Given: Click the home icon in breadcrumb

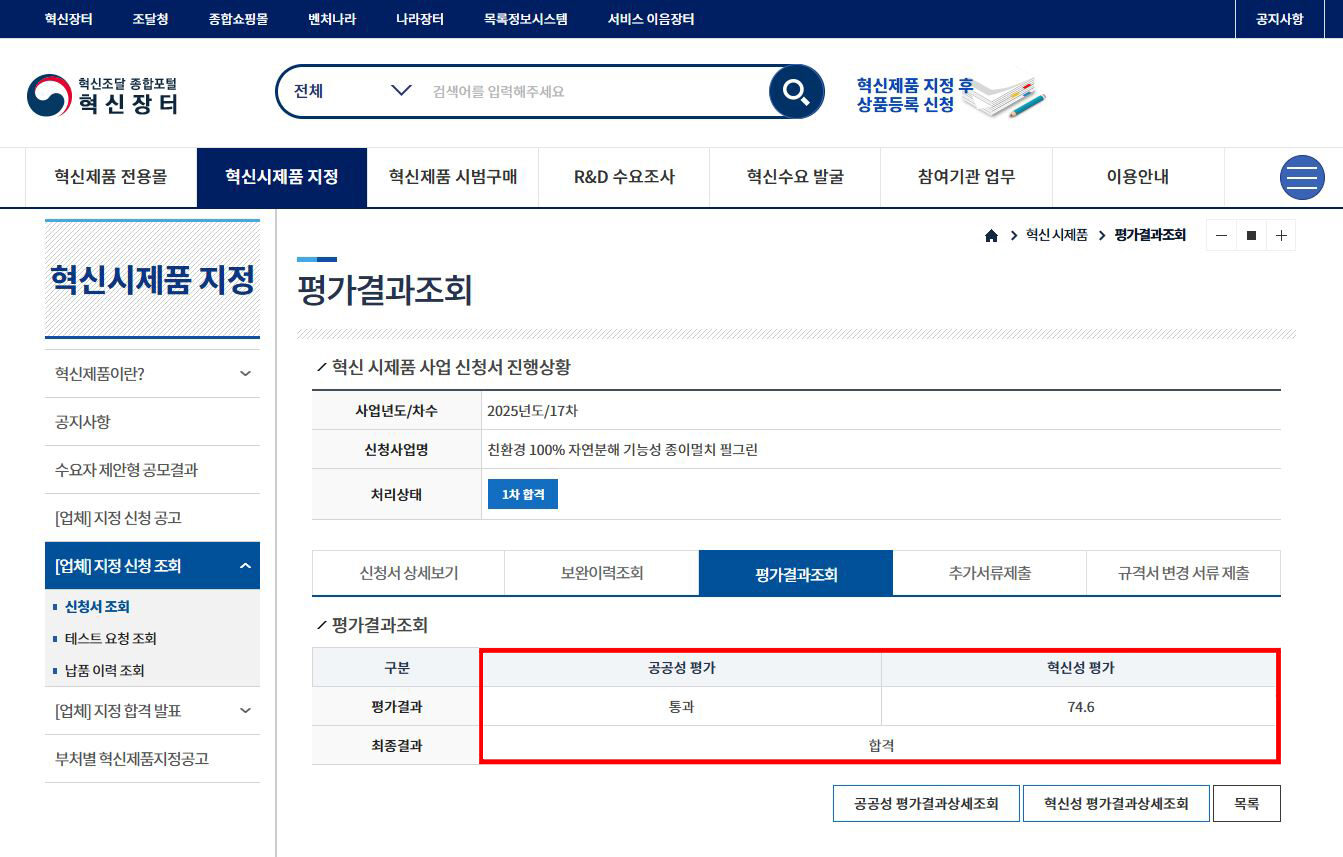Looking at the screenshot, I should tap(991, 236).
